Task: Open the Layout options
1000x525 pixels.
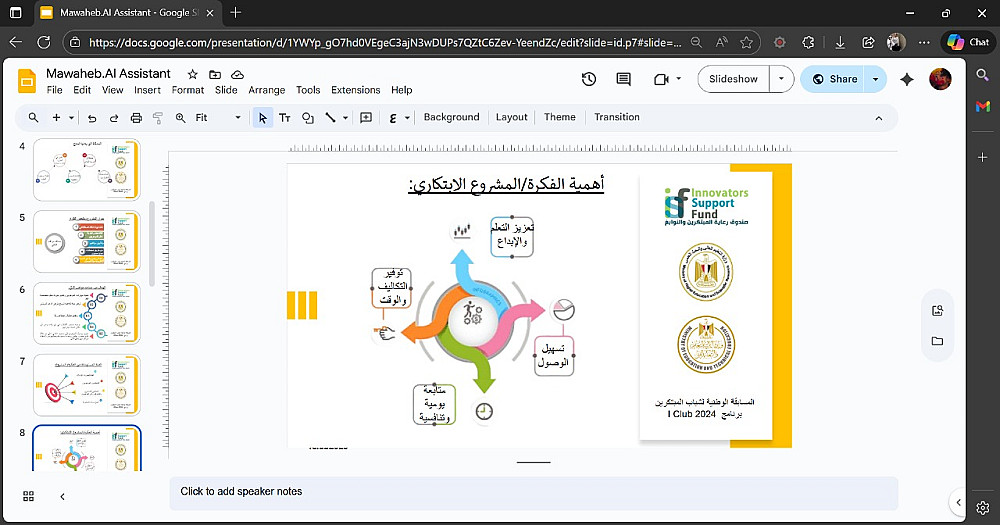Action: coord(511,117)
